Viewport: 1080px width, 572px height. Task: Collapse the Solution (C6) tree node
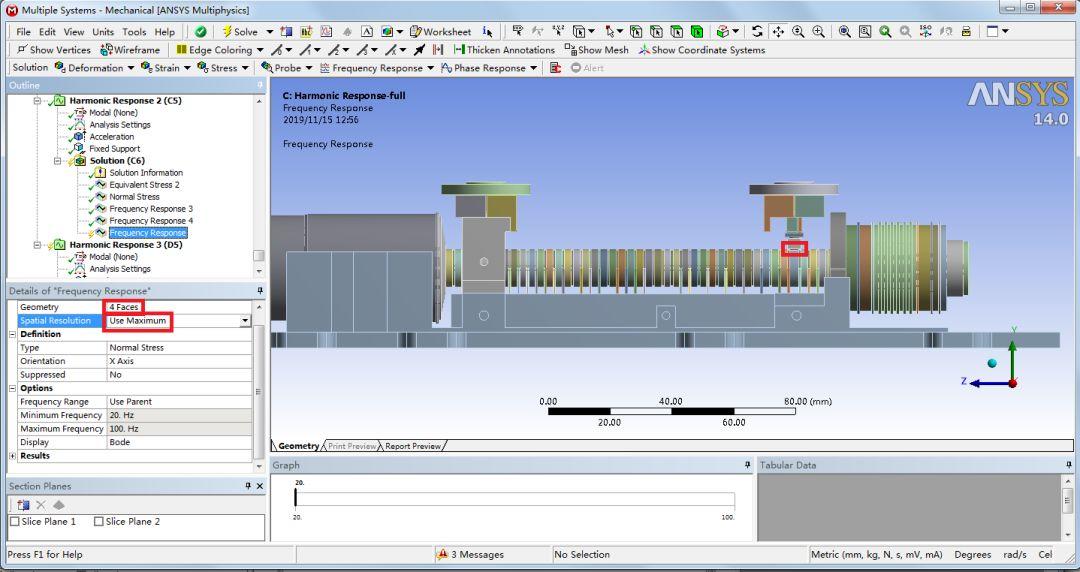click(x=59, y=161)
